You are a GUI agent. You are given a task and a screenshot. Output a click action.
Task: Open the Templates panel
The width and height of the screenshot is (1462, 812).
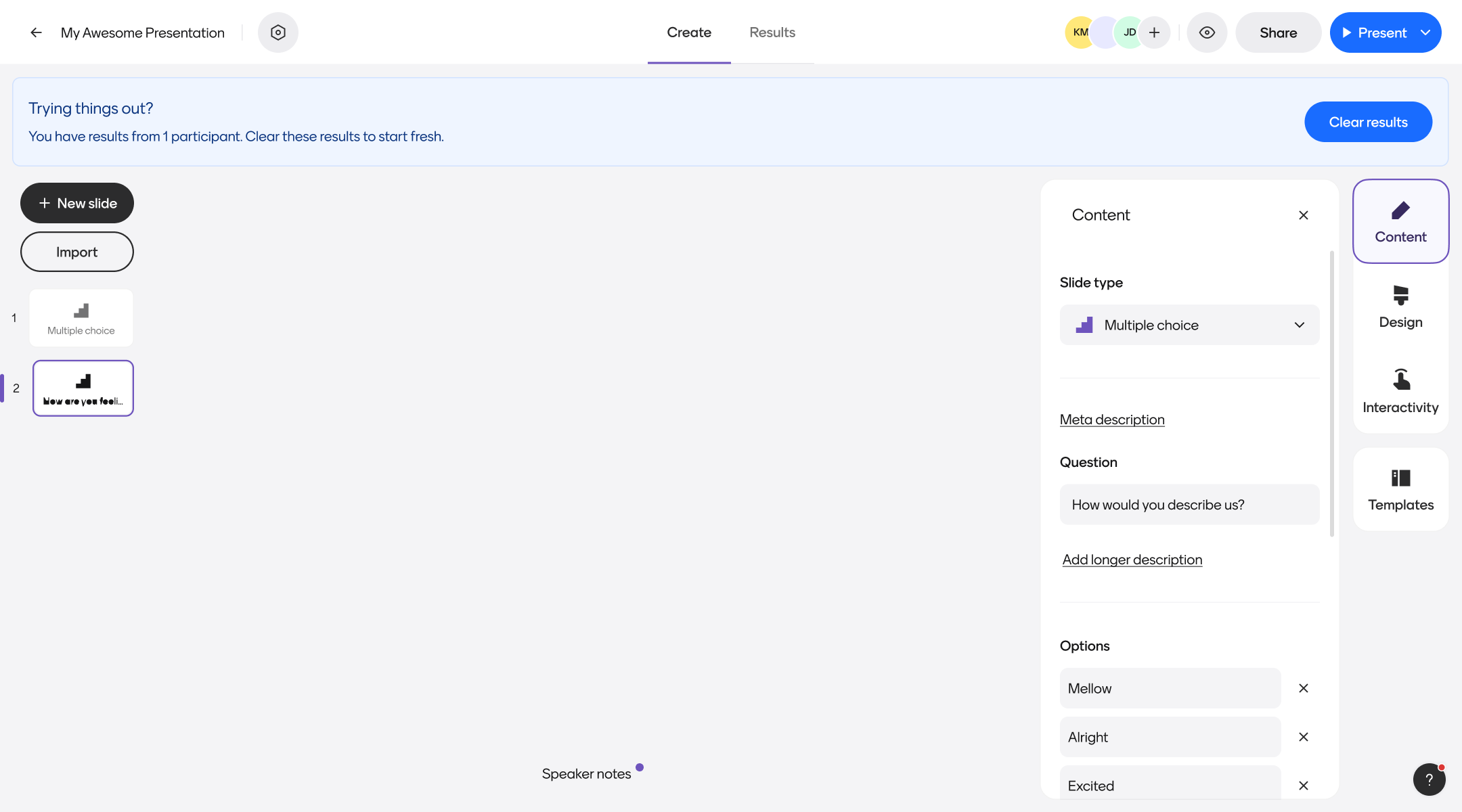click(1400, 489)
